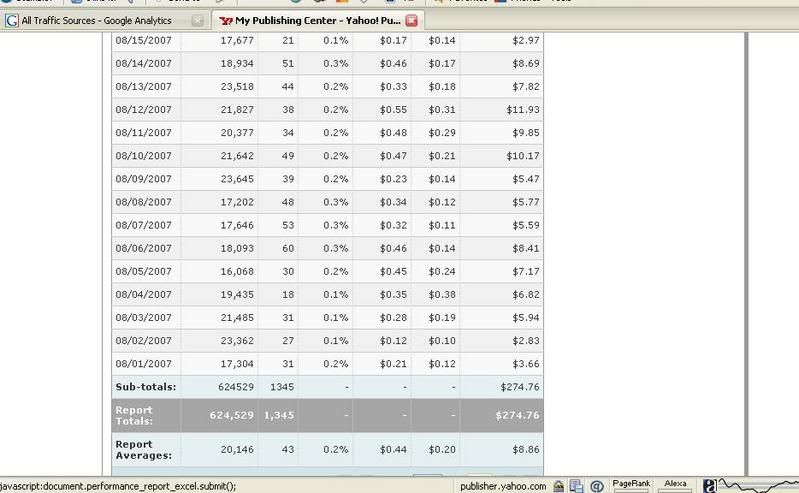Click publisher.yahoo.com domain in status bar
The height and width of the screenshot is (493, 799).
(504, 485)
